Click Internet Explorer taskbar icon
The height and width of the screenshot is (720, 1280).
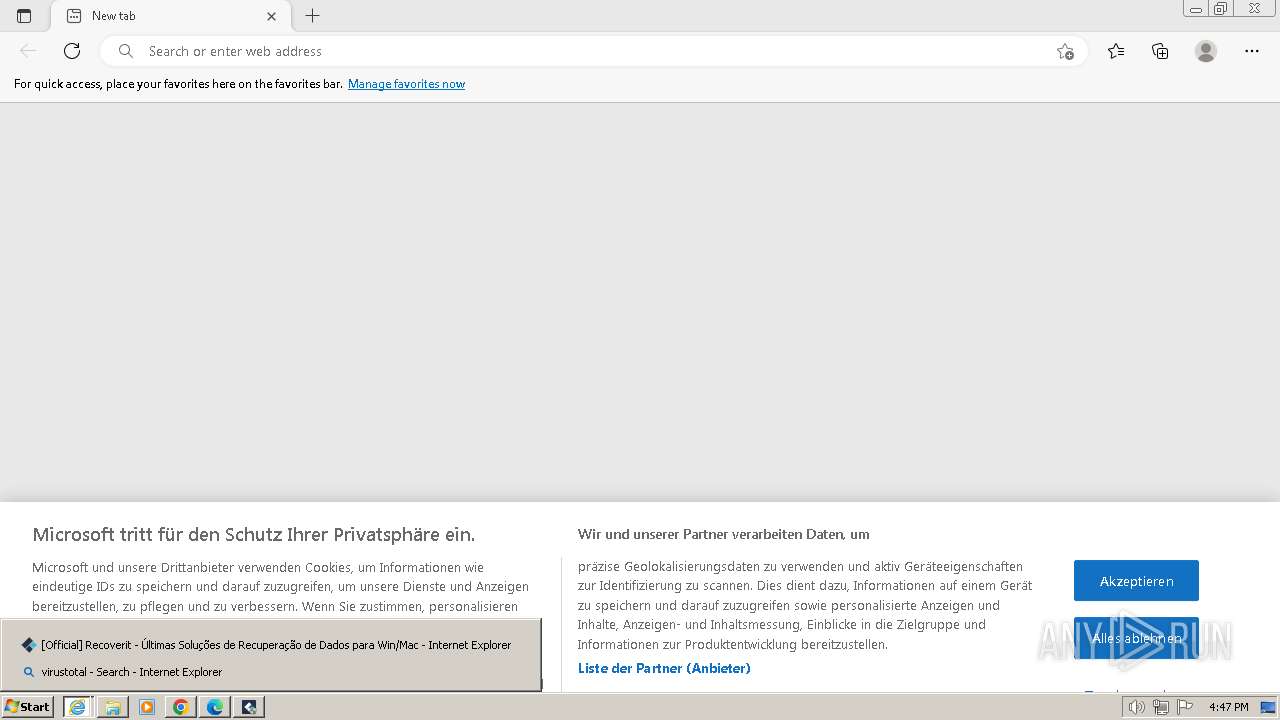click(x=77, y=707)
